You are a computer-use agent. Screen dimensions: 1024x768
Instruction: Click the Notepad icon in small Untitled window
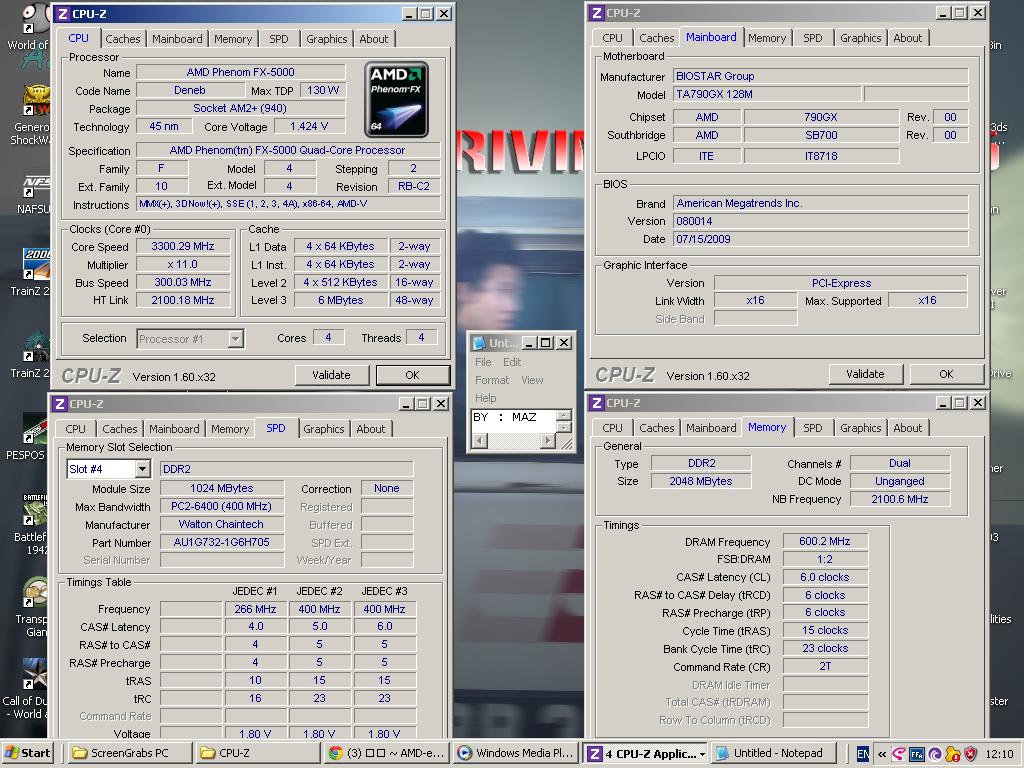pos(479,342)
